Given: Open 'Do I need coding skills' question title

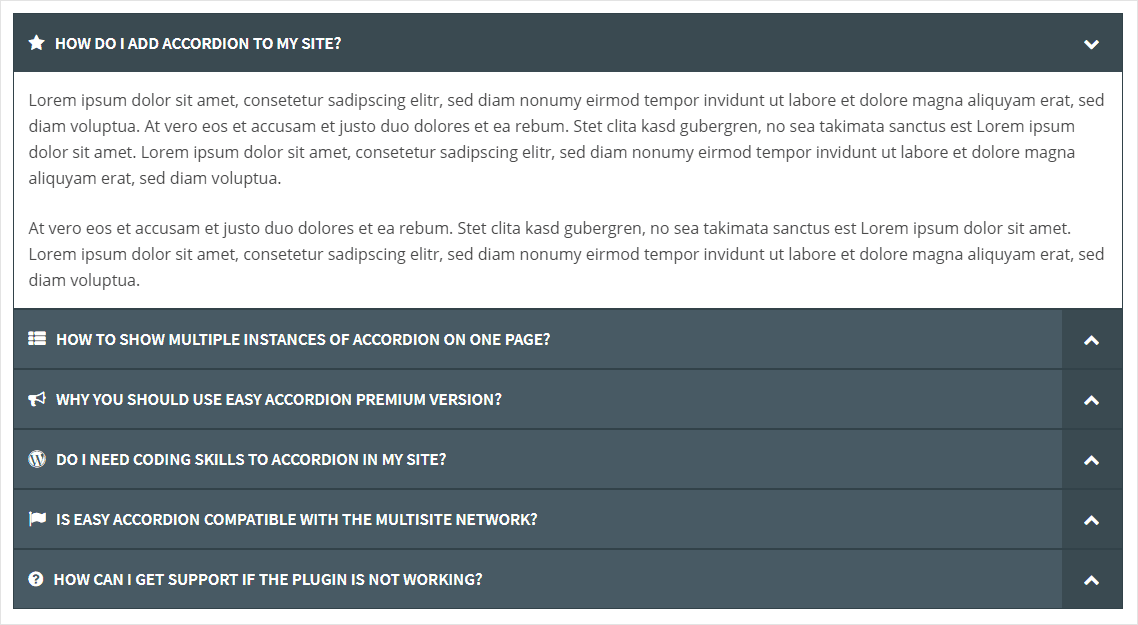Looking at the screenshot, I should coord(251,459).
